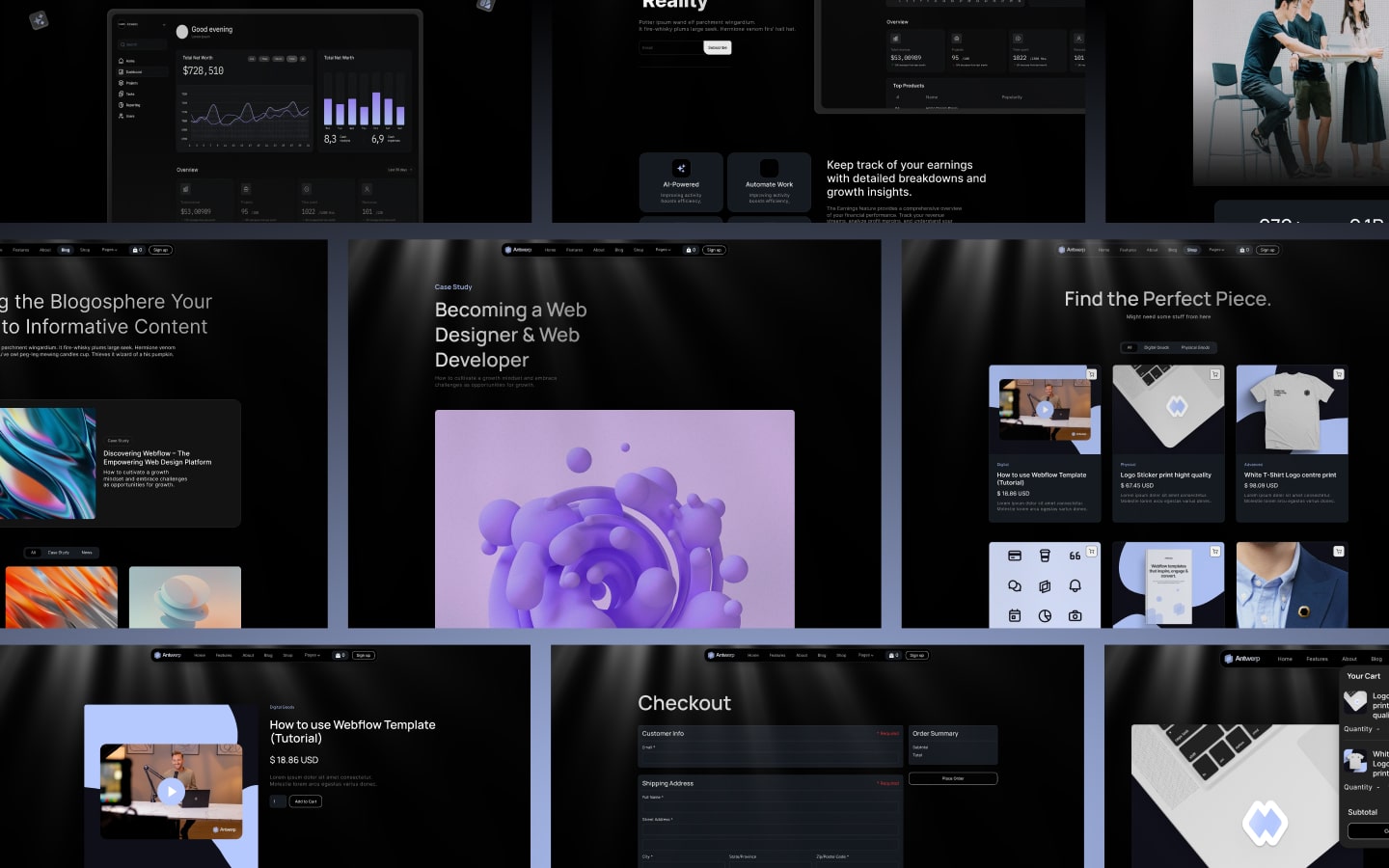Select the All filter on the Blogosphere page
The height and width of the screenshot is (868, 1389).
click(x=33, y=553)
